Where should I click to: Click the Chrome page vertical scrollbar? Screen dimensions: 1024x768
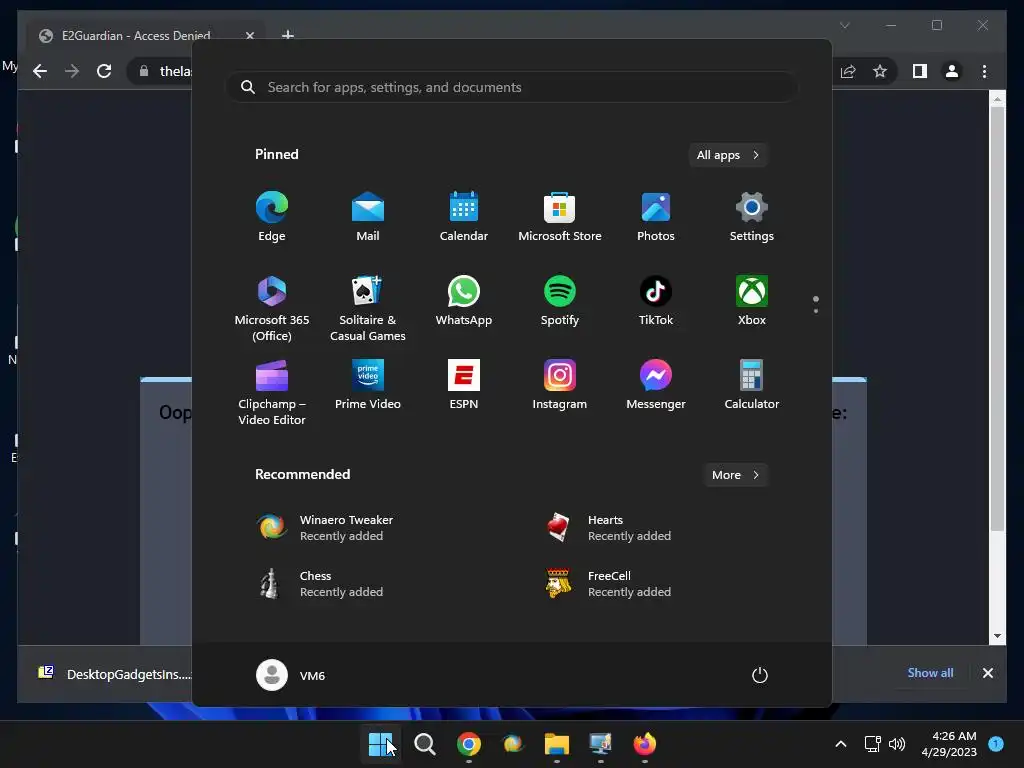click(997, 320)
